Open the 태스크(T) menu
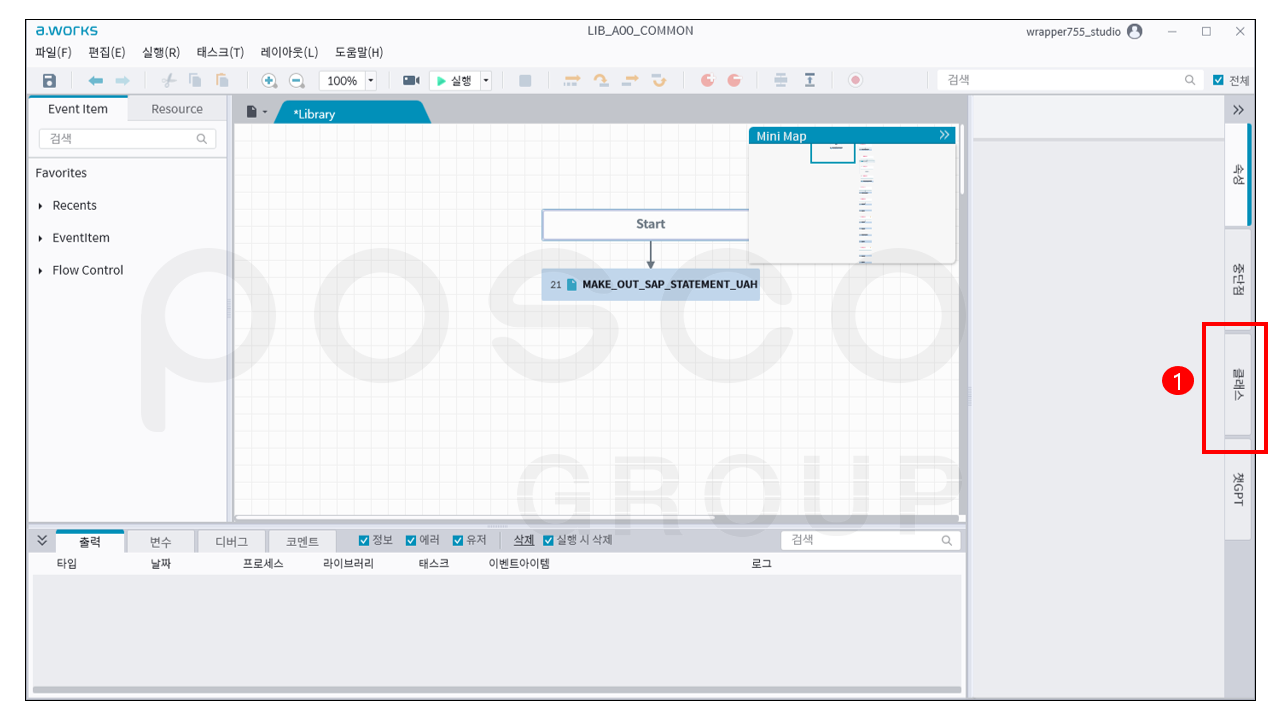This screenshot has width=1272, height=714. coord(220,53)
